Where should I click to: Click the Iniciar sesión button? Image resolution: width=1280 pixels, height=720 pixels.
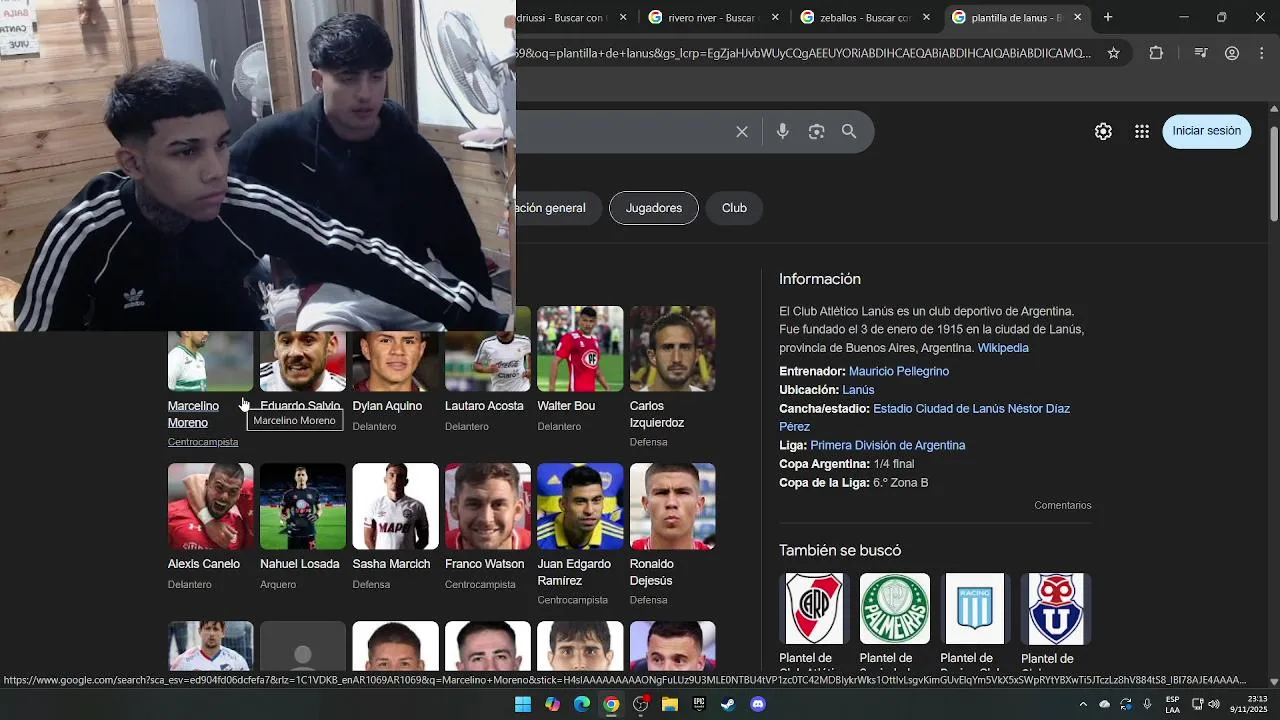1206,131
